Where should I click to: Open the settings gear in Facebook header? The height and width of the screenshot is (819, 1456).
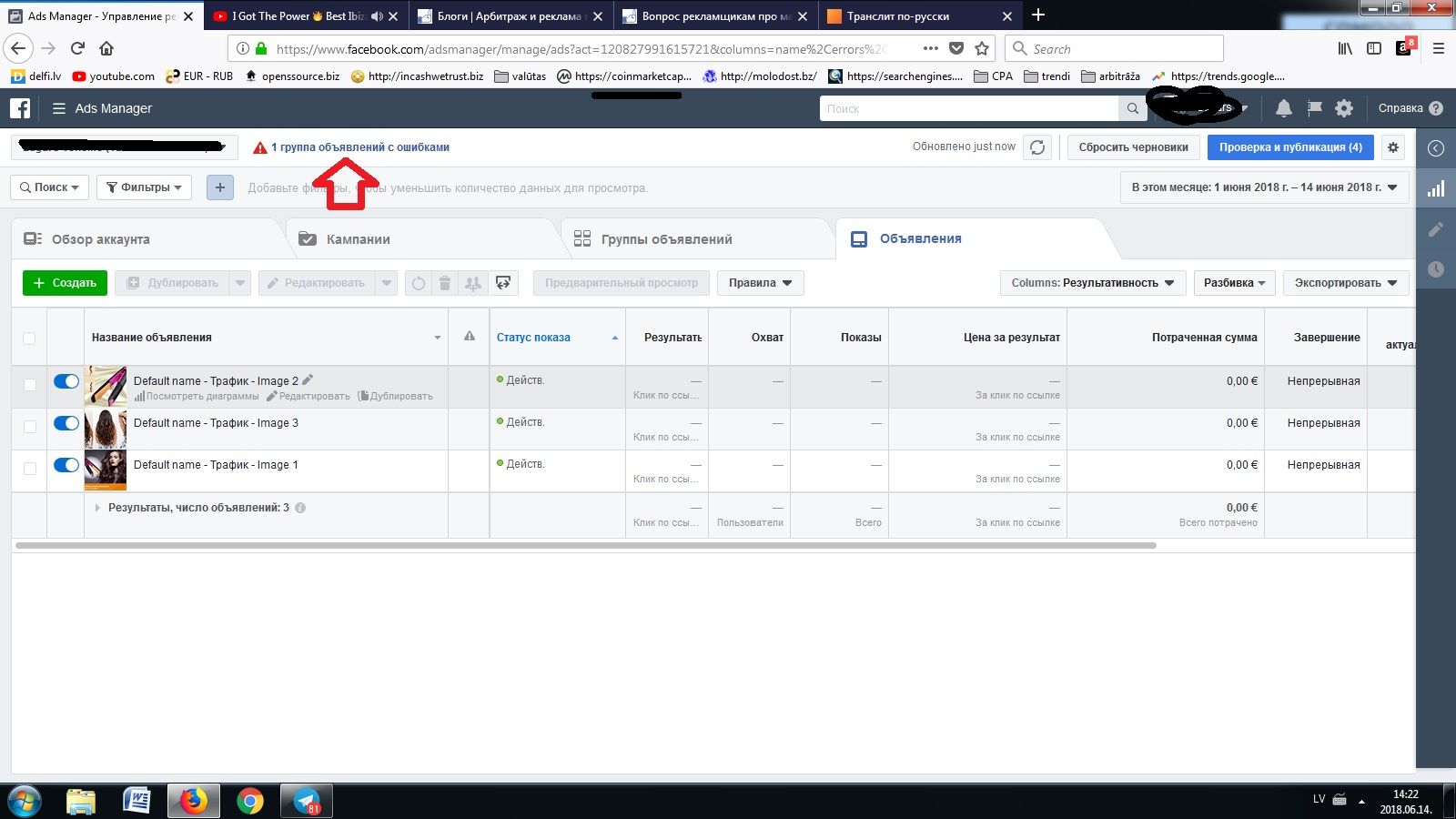(1343, 108)
